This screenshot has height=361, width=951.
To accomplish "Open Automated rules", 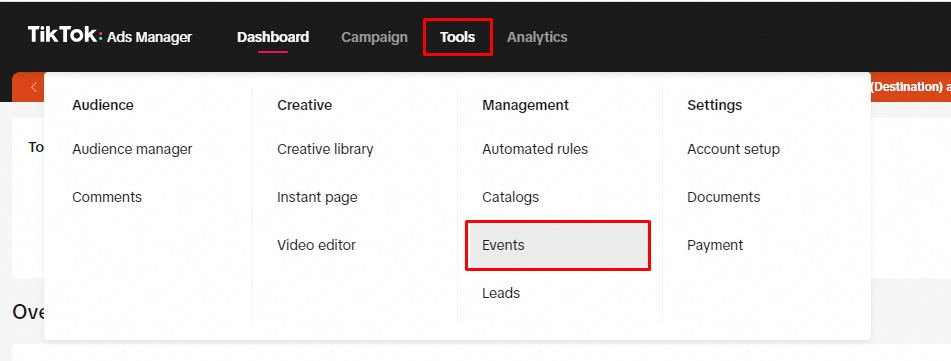I will tap(535, 149).
